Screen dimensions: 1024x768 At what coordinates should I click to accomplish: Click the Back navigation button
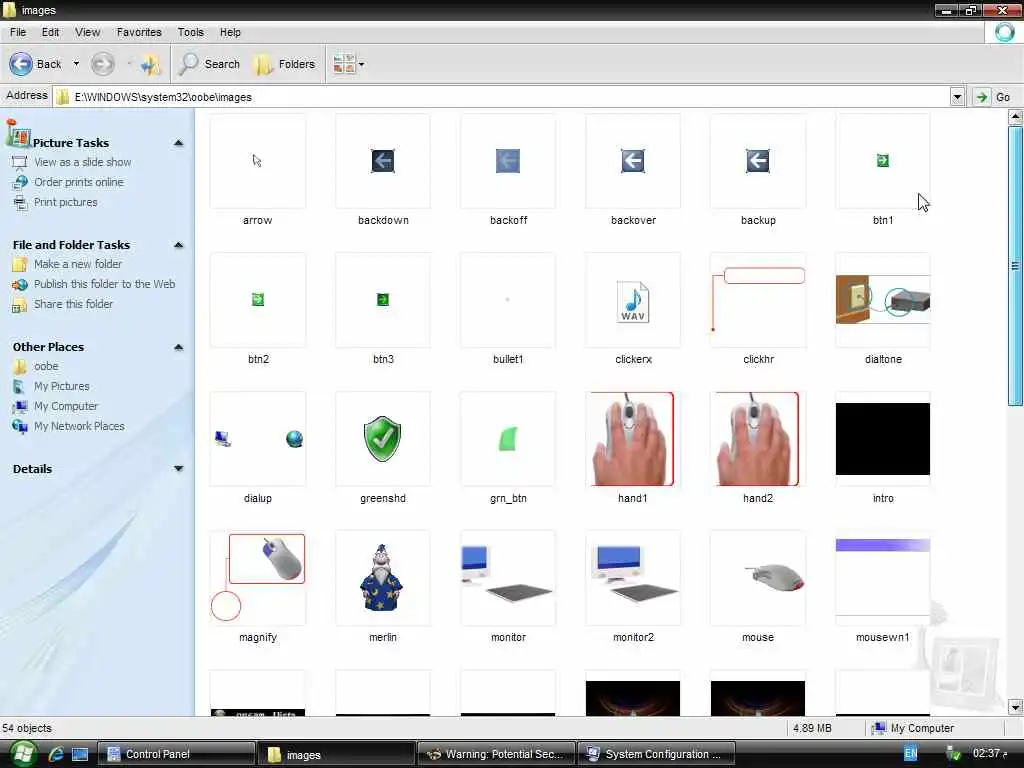[x=35, y=64]
